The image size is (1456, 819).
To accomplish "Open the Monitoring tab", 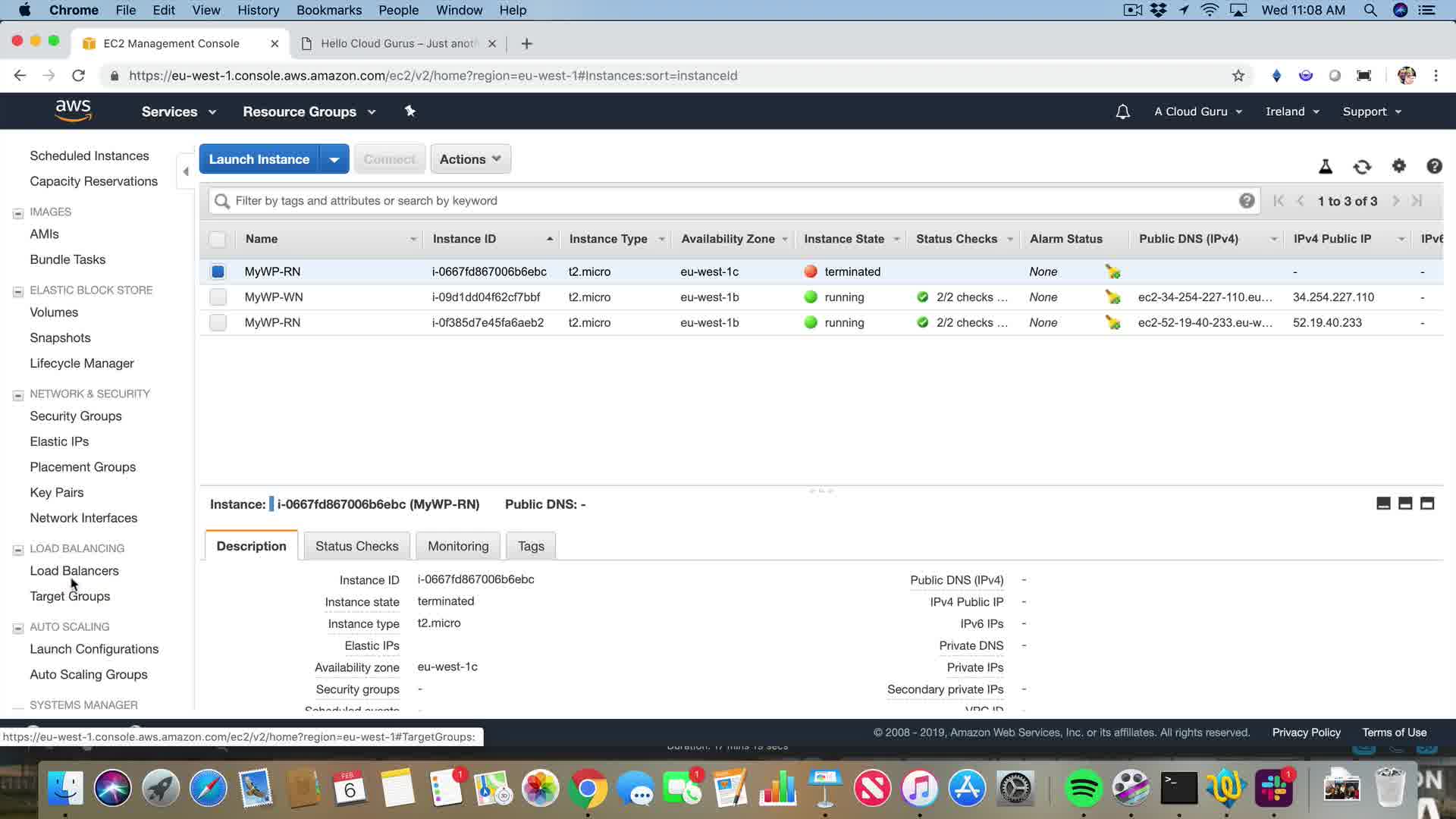I will (457, 546).
